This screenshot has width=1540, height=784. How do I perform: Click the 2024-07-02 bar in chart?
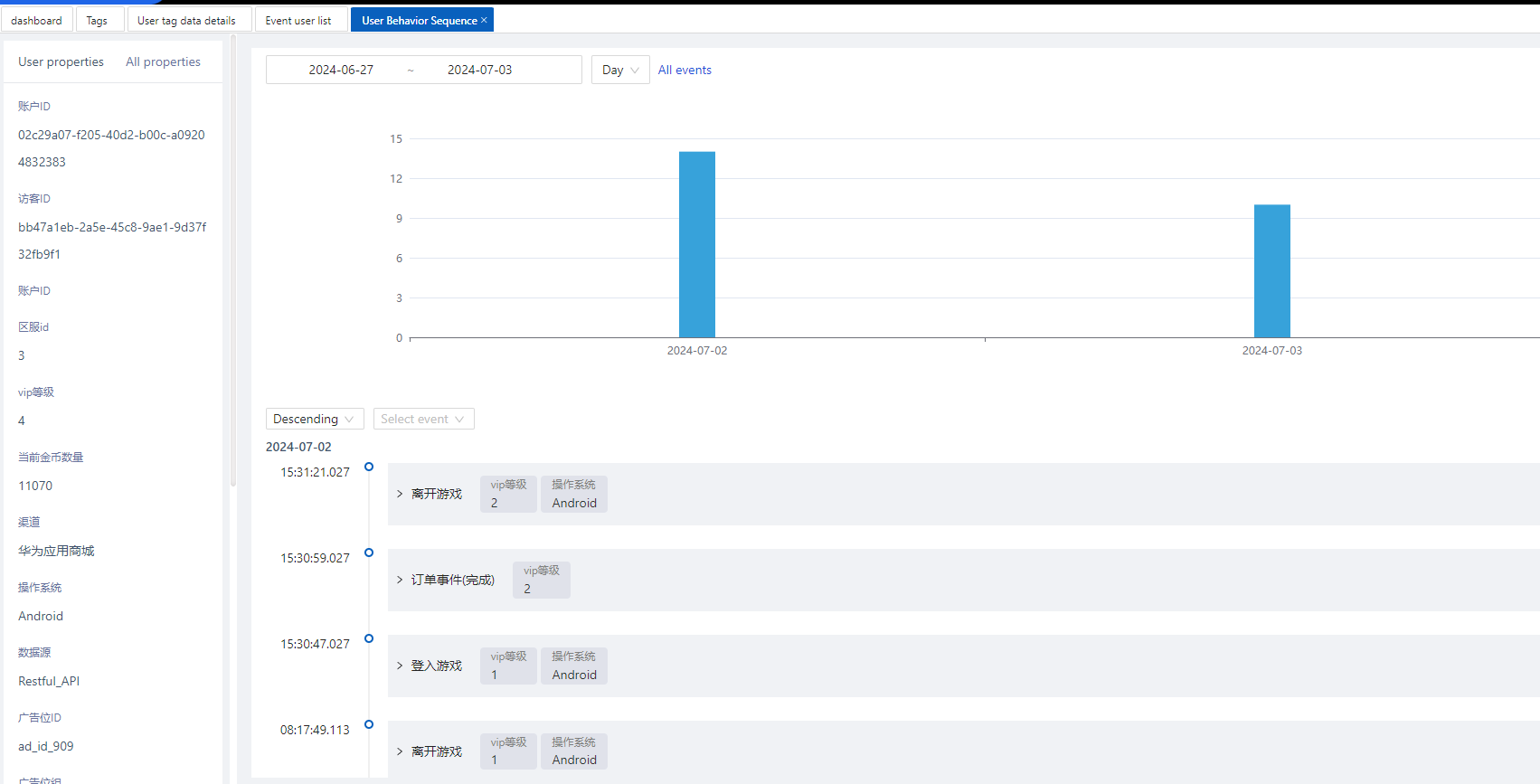[697, 244]
